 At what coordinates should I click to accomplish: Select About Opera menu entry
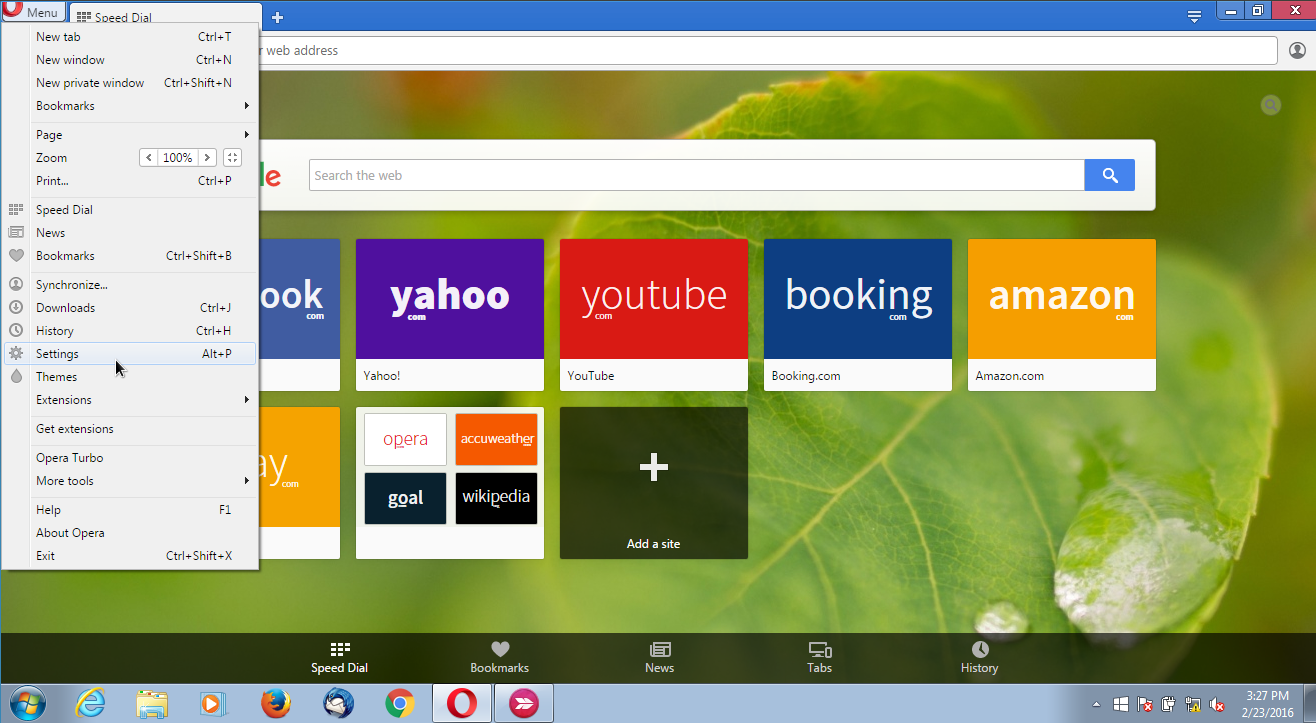point(130,533)
